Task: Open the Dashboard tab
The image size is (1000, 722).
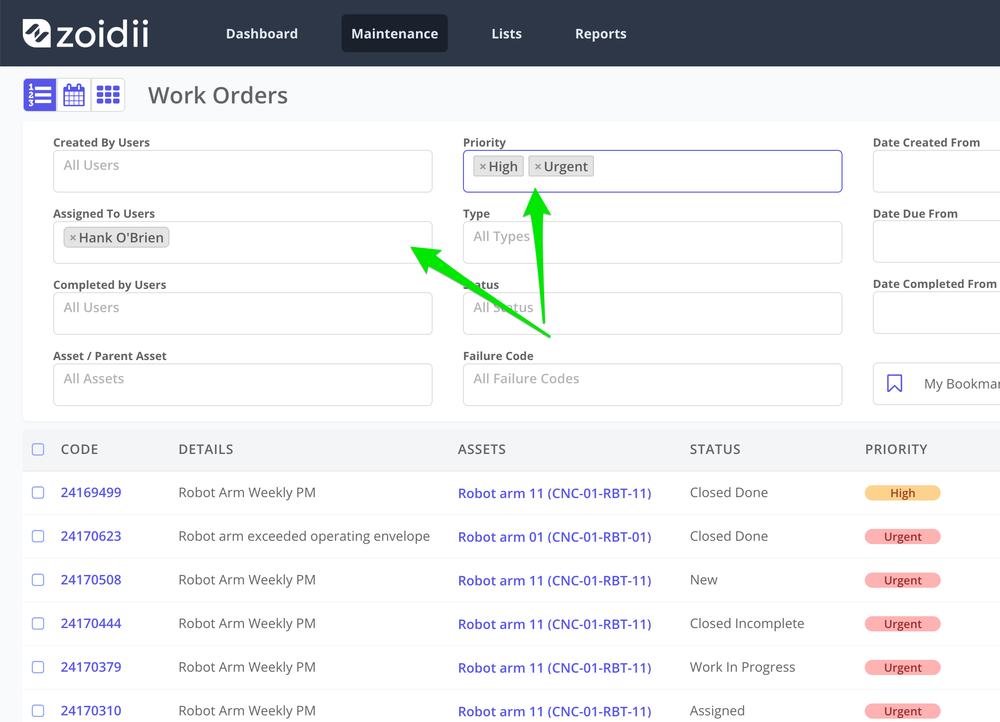Action: (x=261, y=33)
